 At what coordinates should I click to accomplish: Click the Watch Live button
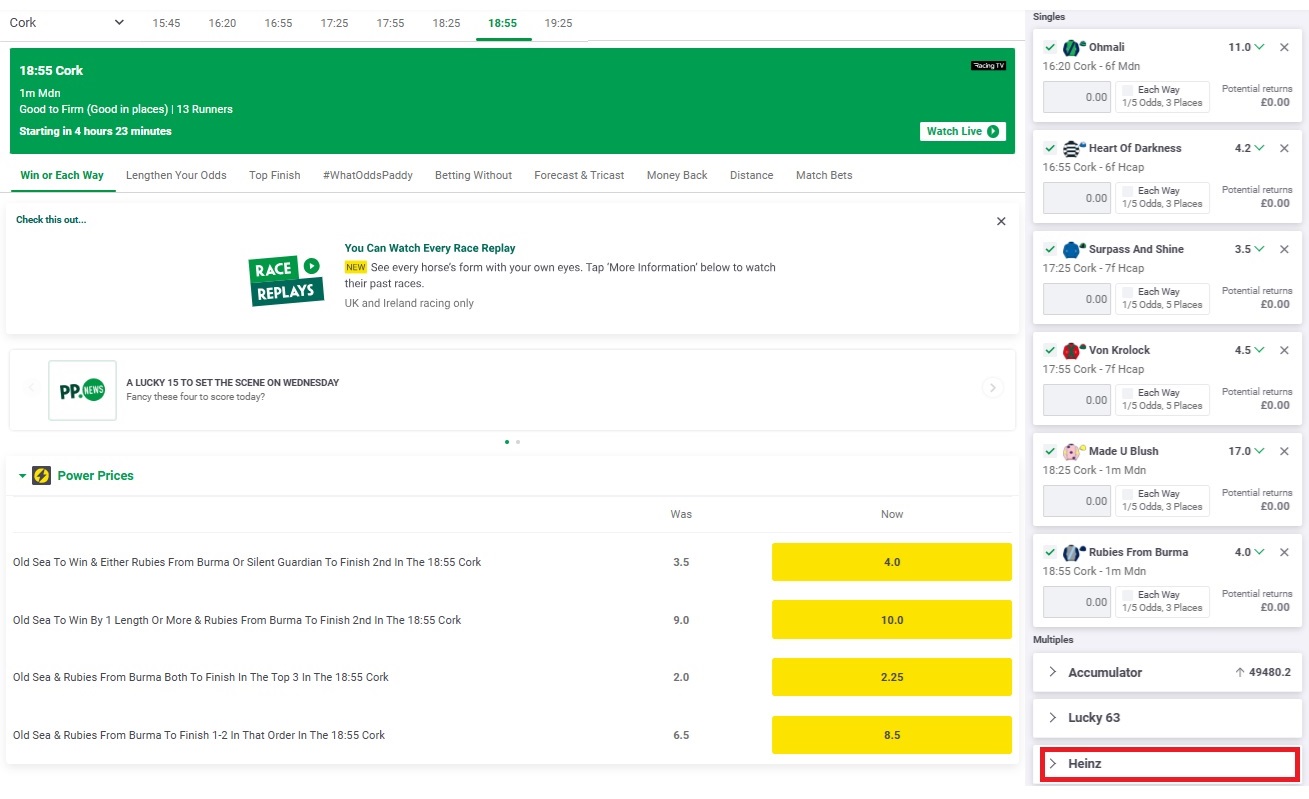tap(962, 131)
